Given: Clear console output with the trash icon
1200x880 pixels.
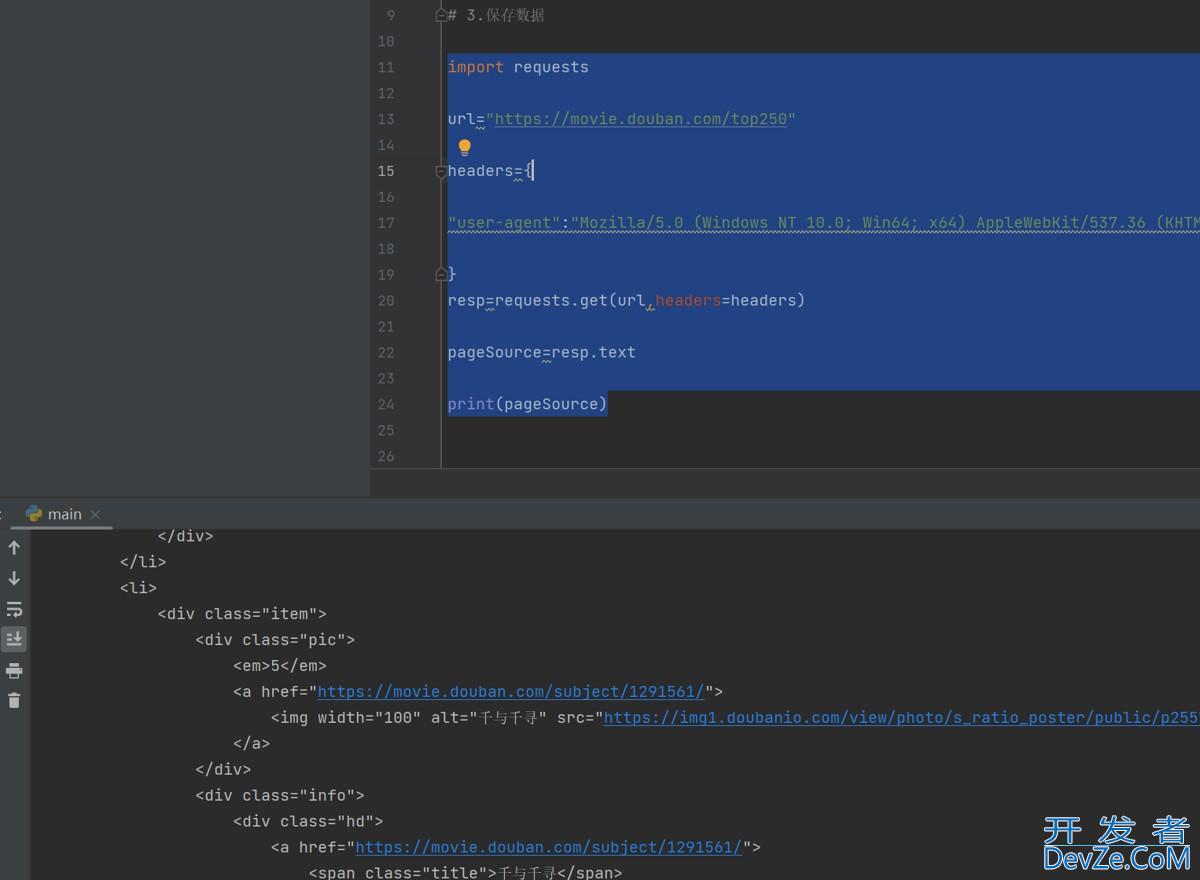Looking at the screenshot, I should pos(14,700).
